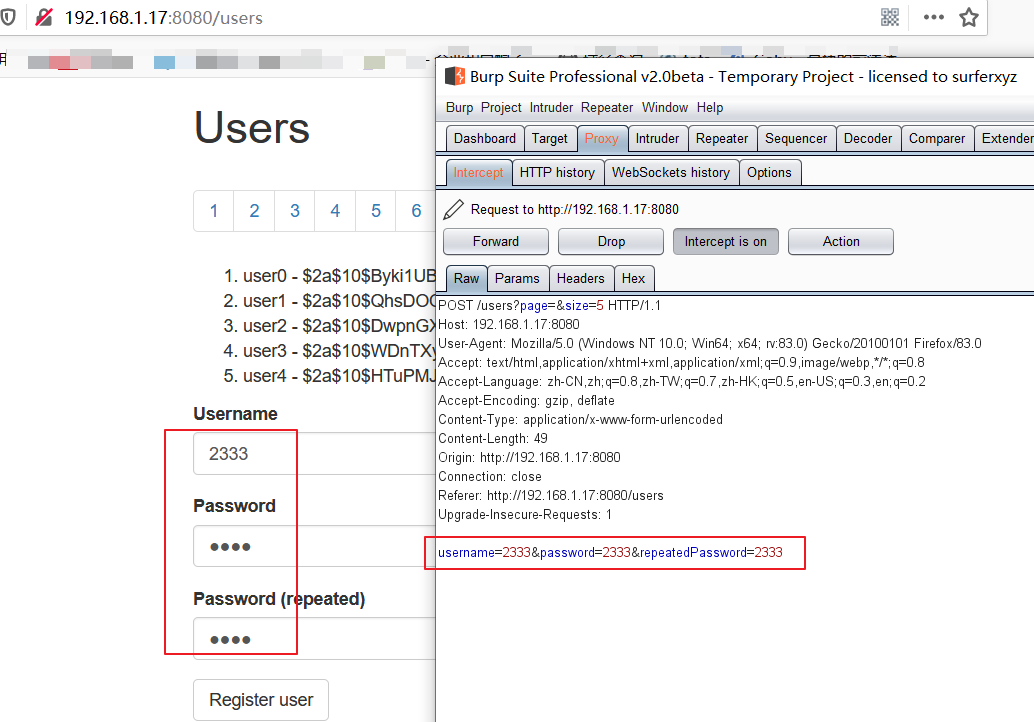1034x722 pixels.
Task: Click the Users page heading
Action: (x=252, y=127)
